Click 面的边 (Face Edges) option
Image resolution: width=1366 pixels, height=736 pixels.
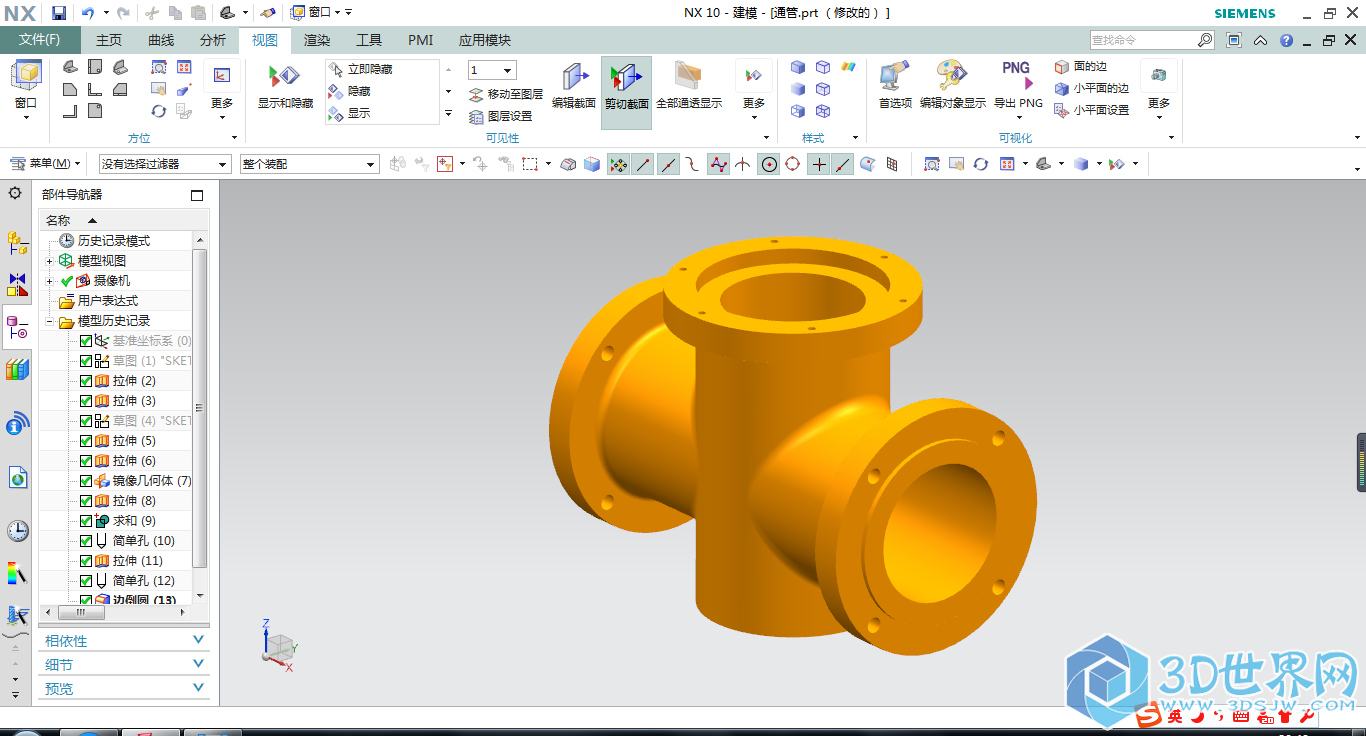(1081, 66)
